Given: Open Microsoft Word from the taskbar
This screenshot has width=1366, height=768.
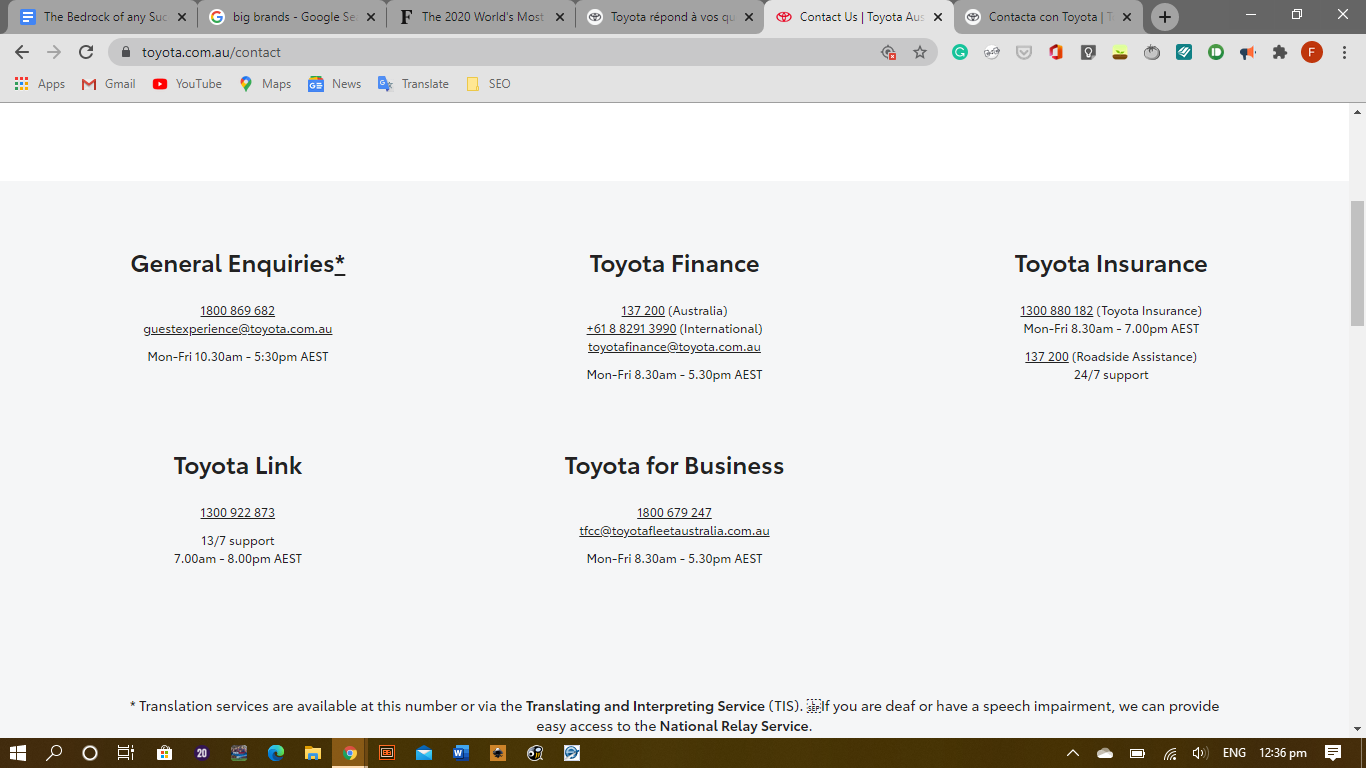Looking at the screenshot, I should [x=461, y=753].
